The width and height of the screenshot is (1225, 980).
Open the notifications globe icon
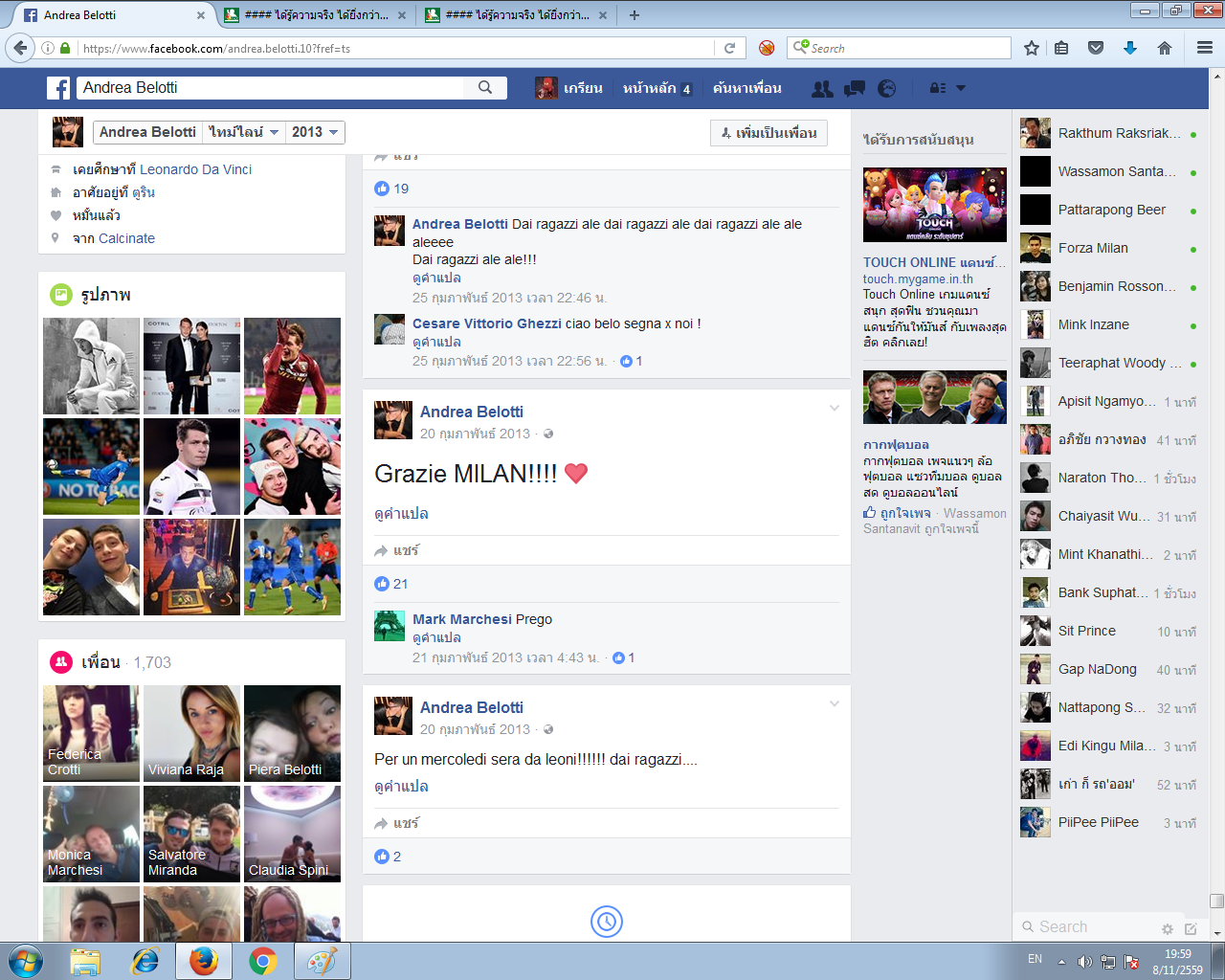click(887, 88)
